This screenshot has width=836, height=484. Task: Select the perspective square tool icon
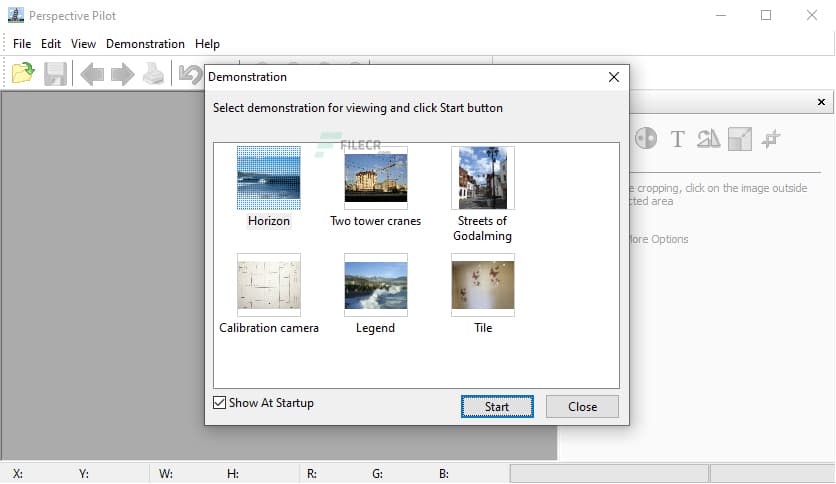pos(739,139)
